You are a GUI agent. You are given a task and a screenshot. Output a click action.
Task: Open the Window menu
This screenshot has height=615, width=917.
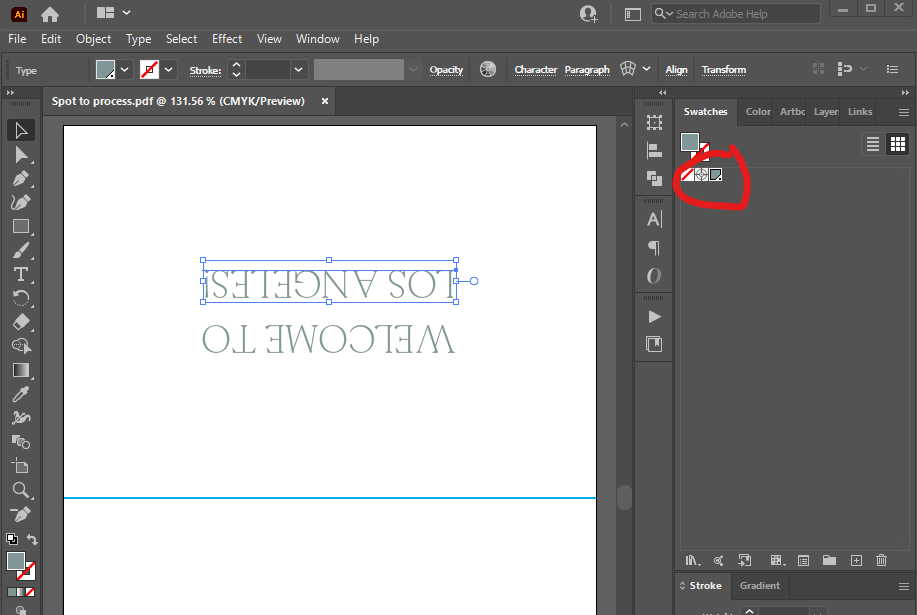(318, 39)
